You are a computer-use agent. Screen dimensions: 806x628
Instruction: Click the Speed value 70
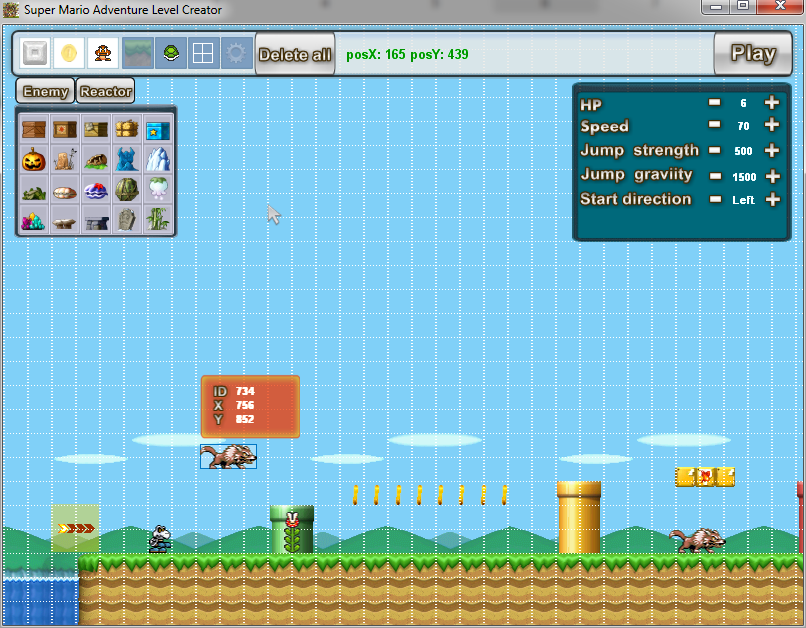pyautogui.click(x=743, y=126)
